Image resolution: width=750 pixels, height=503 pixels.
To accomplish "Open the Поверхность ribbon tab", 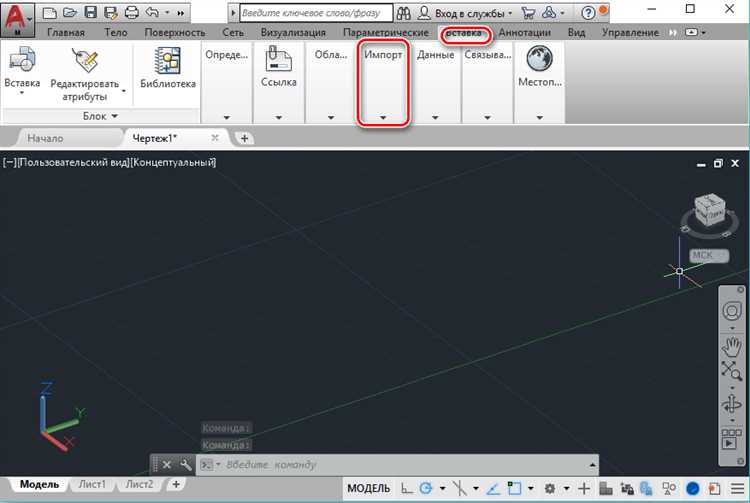I will 175,33.
